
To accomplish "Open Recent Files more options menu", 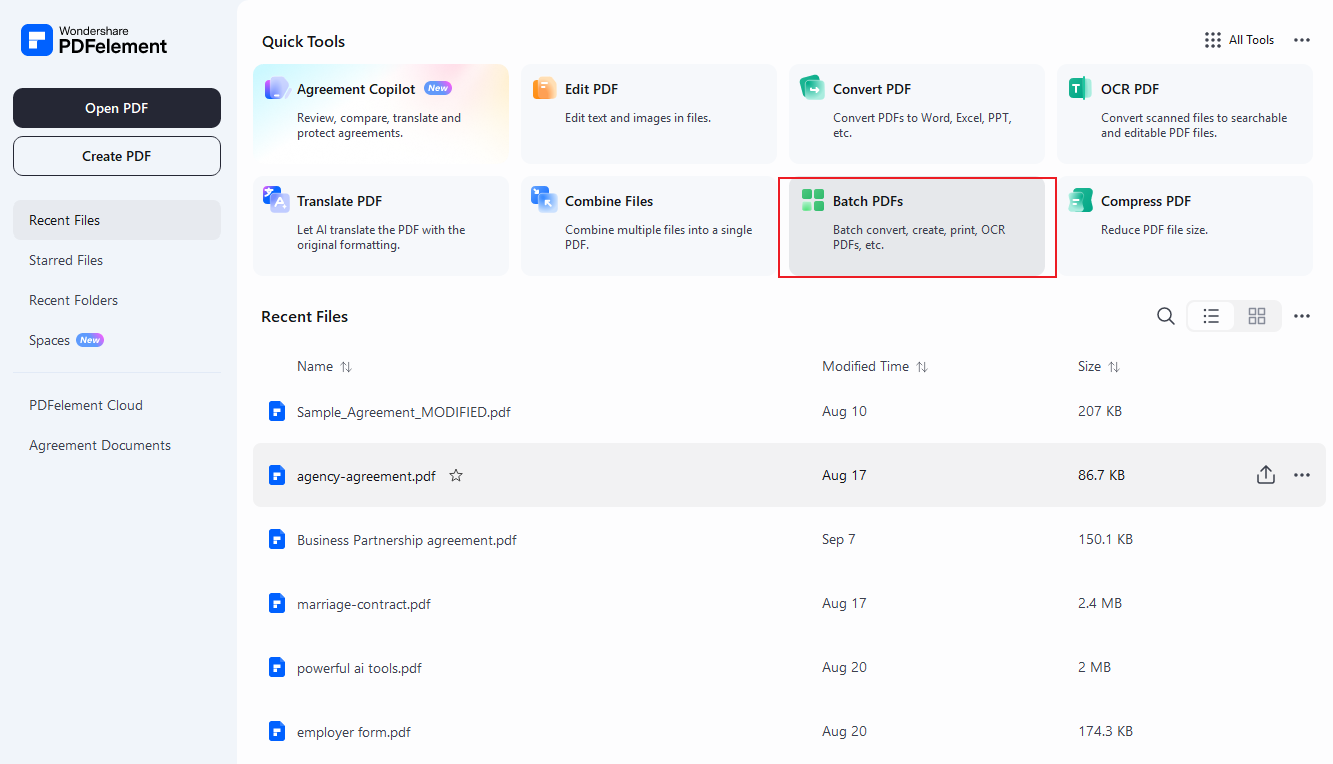I will (1302, 316).
